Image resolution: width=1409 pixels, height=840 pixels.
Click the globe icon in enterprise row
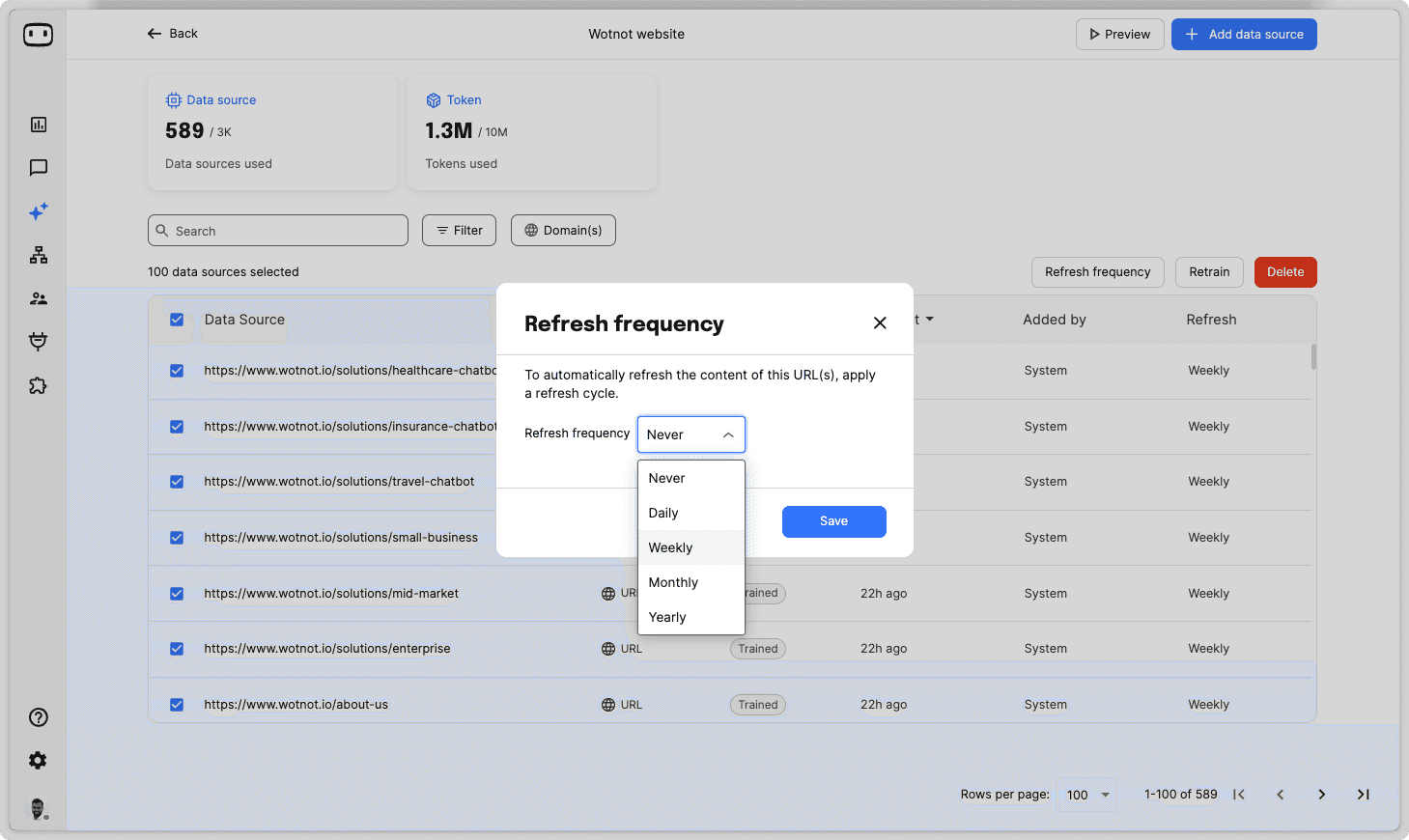(x=608, y=649)
